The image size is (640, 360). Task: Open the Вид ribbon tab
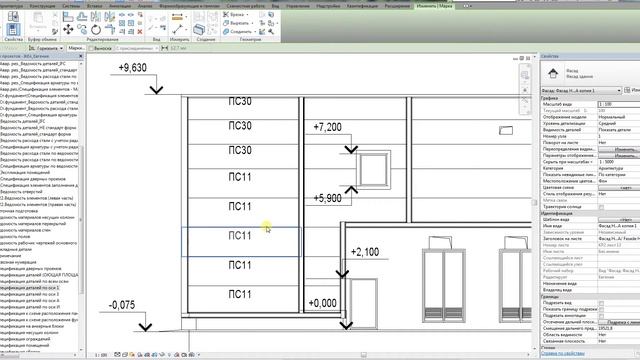tap(276, 6)
